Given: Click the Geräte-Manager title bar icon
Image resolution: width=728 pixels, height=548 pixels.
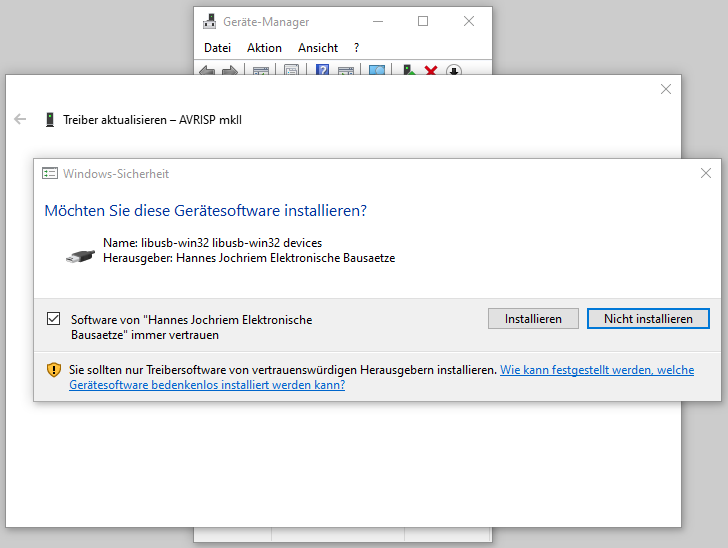Looking at the screenshot, I should (209, 21).
